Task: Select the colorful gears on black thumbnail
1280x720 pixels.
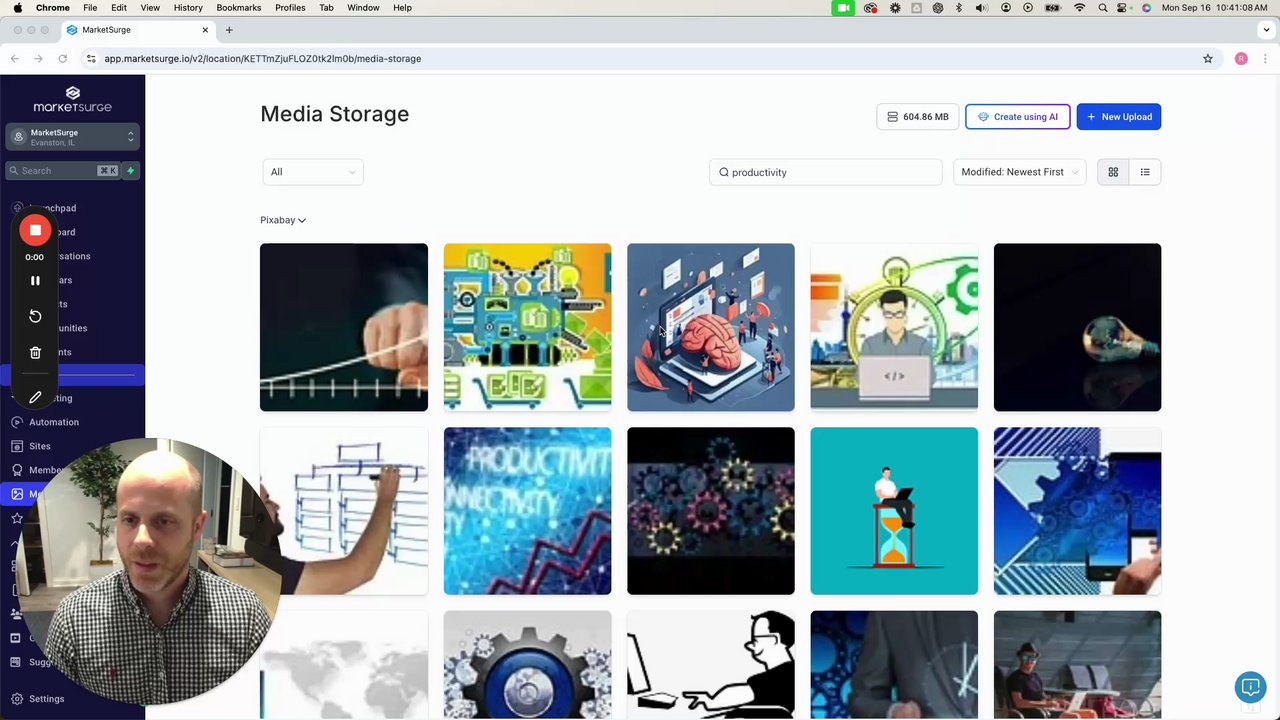Action: [x=711, y=511]
